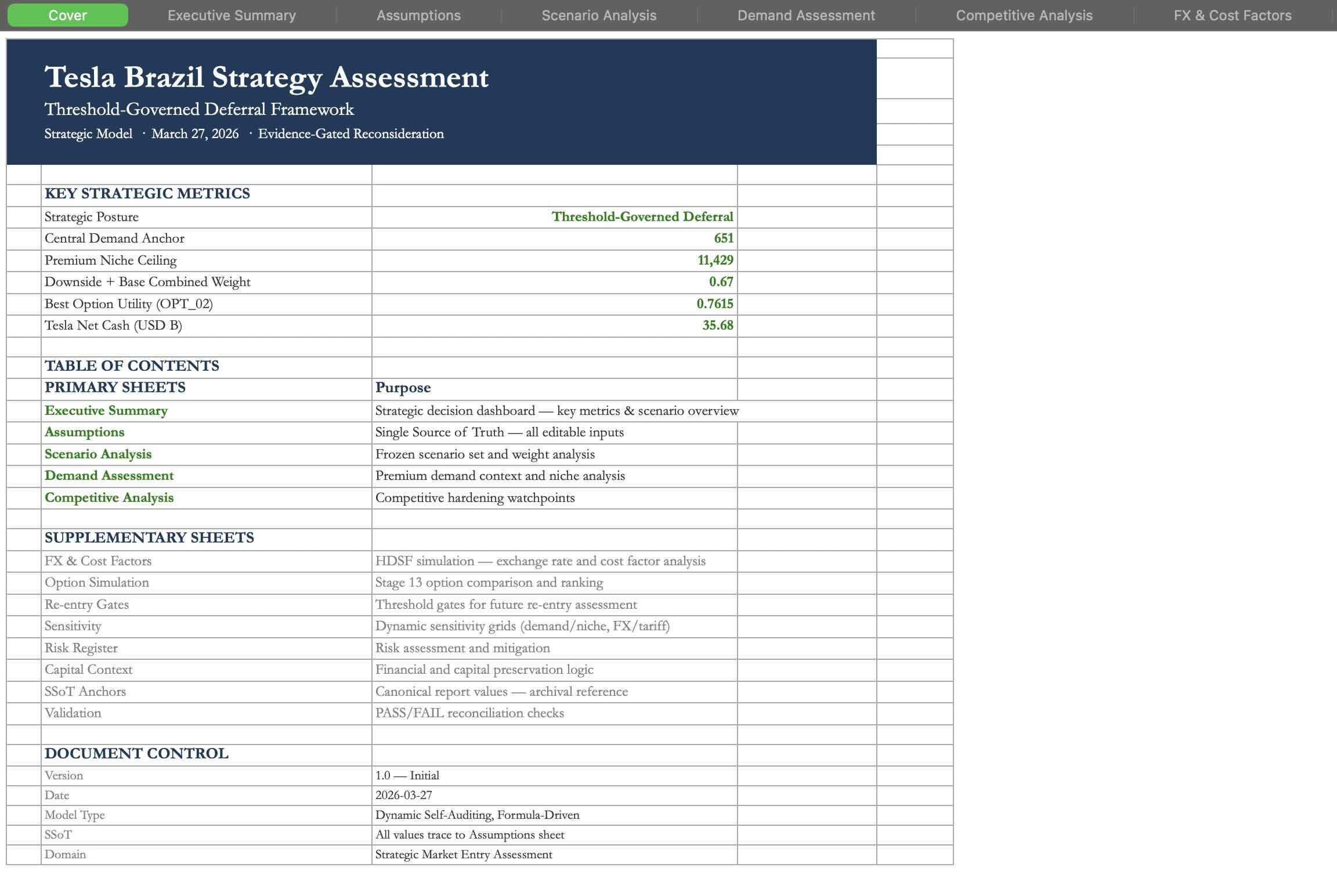The image size is (1337, 896).
Task: Open the Assumptions link in contents
Action: pos(85,432)
